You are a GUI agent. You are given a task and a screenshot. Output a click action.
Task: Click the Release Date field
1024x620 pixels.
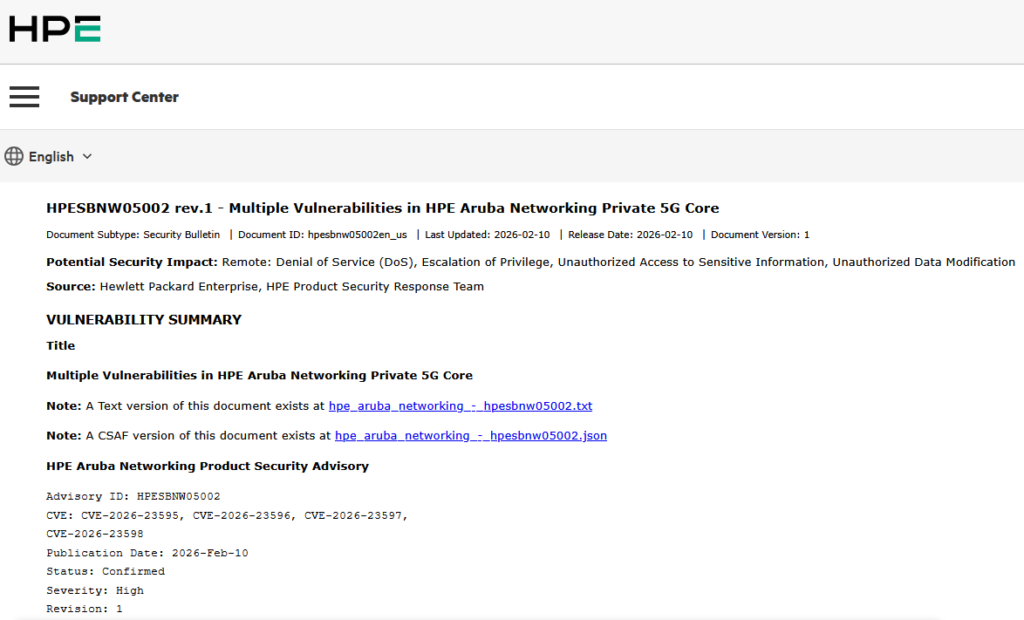(x=629, y=235)
